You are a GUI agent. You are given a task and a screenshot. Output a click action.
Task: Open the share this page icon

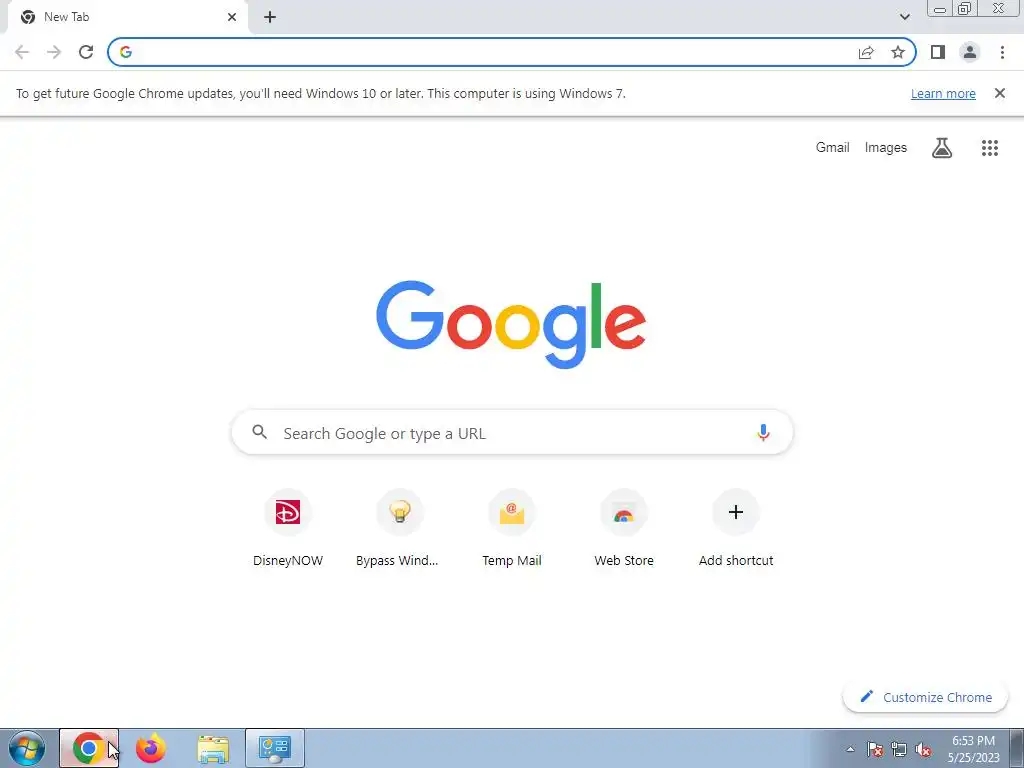tap(866, 52)
